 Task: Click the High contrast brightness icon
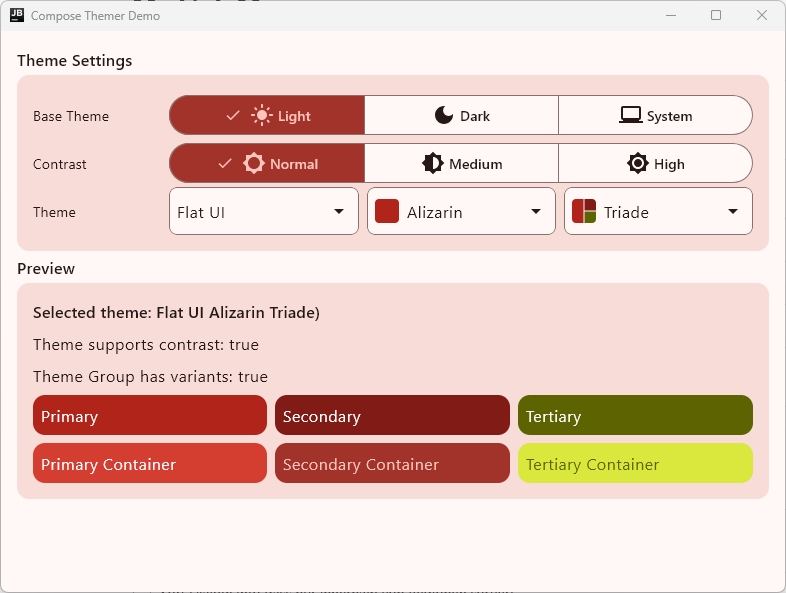(x=638, y=163)
